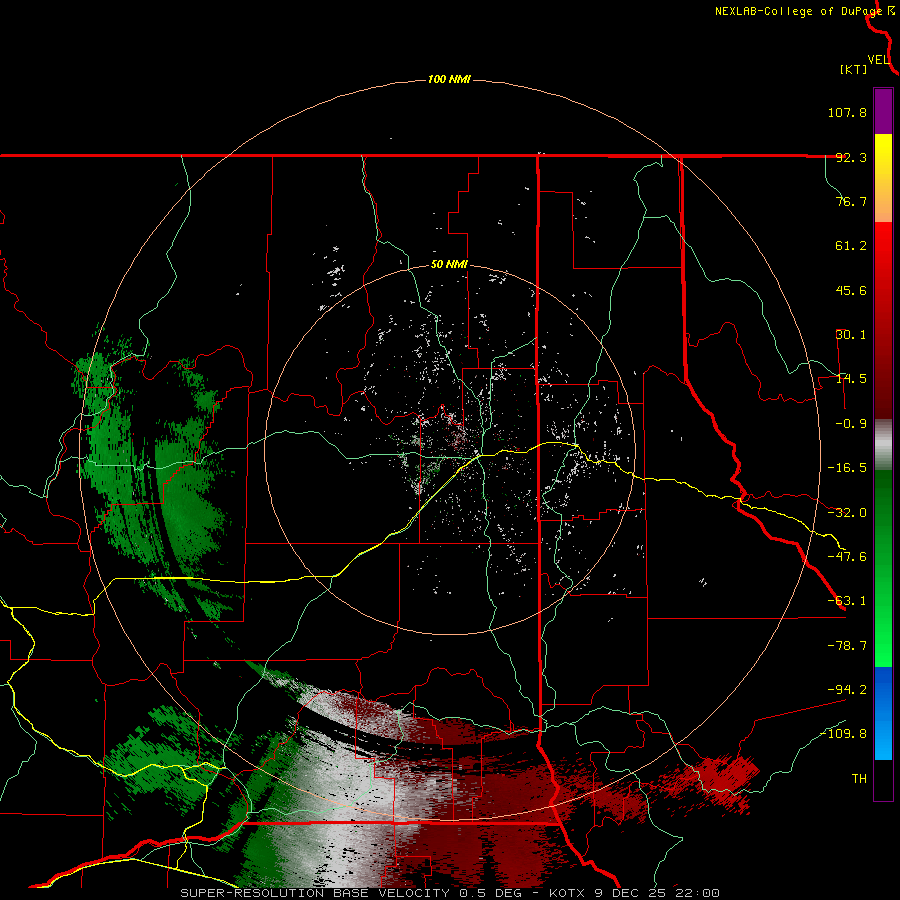
Task: Click the 100 NMI range ring label
Action: click(449, 79)
